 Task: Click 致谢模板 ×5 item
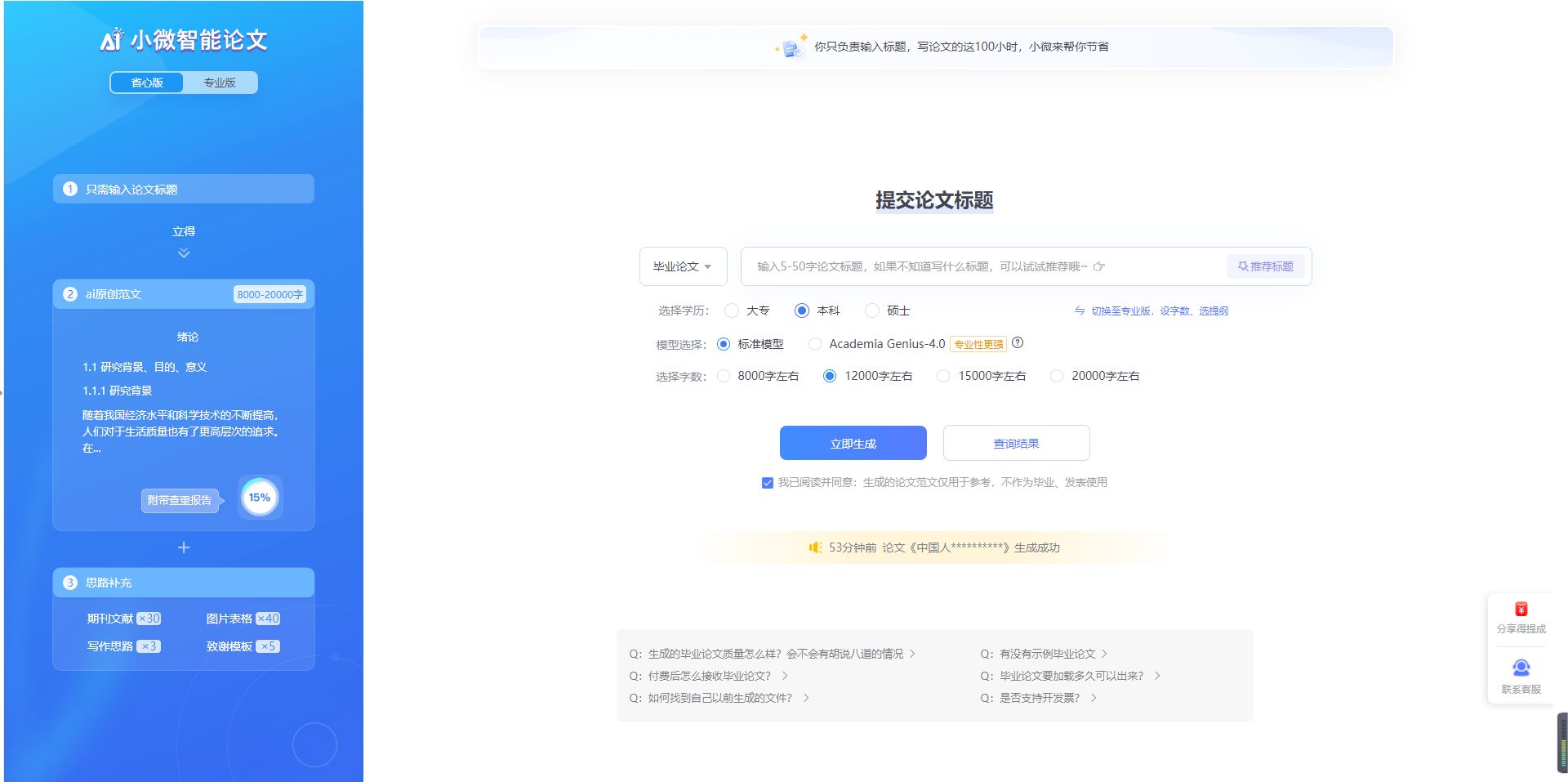243,646
